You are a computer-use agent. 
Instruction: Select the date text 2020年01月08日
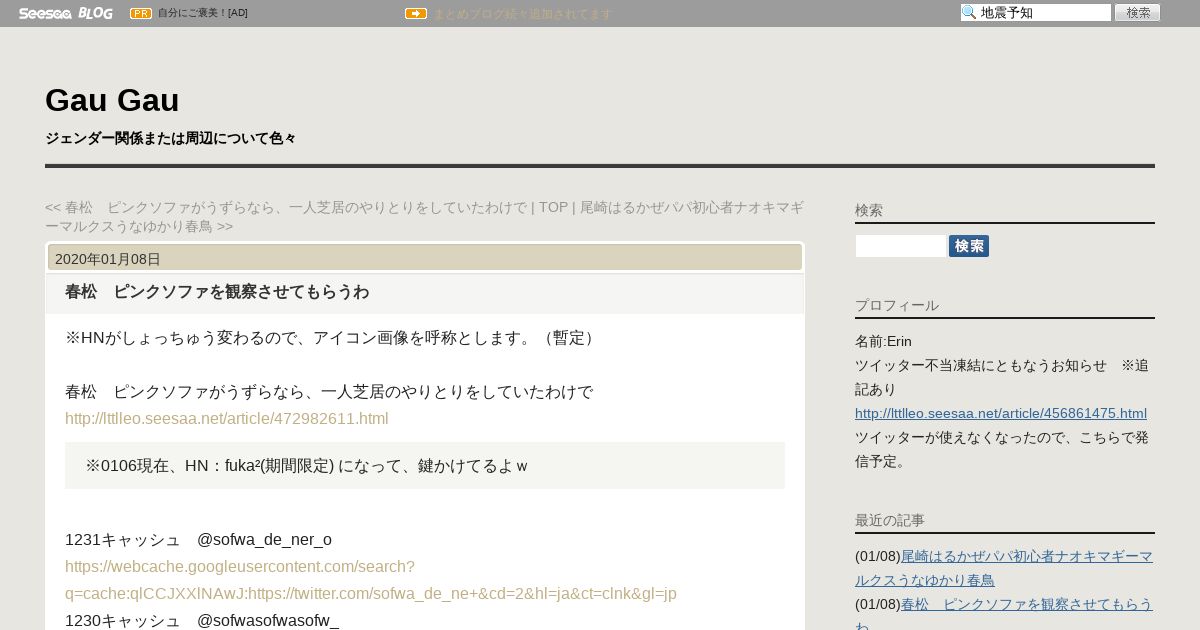108,259
